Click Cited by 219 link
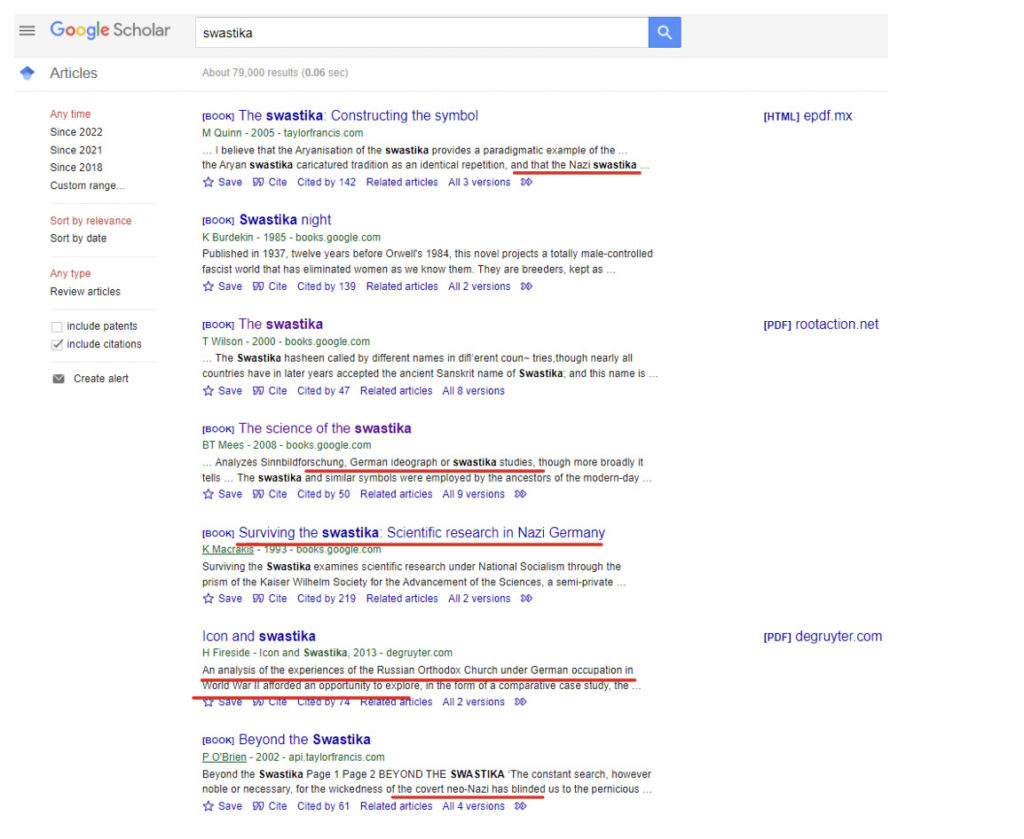1024x839 pixels. (x=326, y=599)
